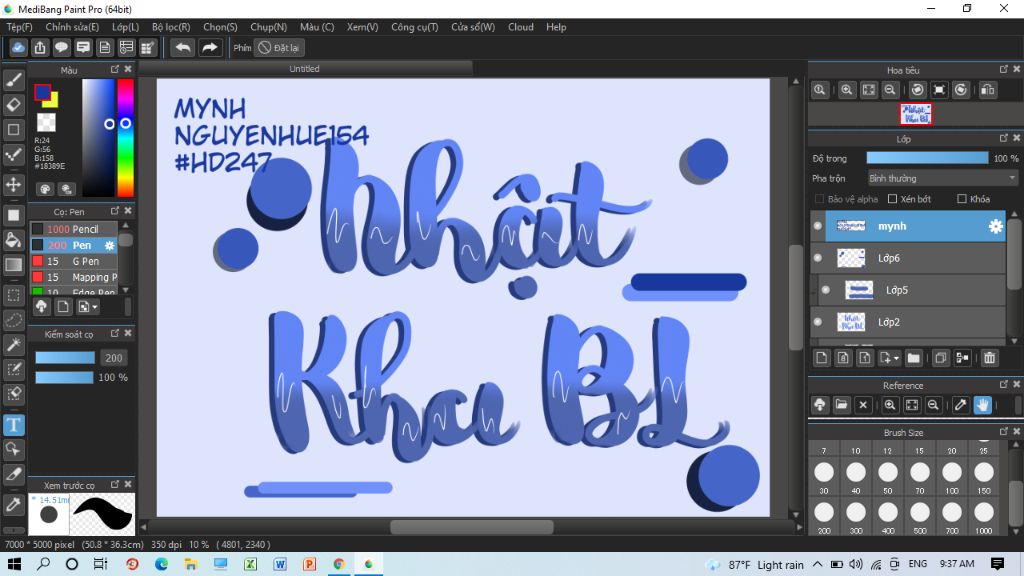Expand the brush options dropdown arrow

(x=95, y=307)
